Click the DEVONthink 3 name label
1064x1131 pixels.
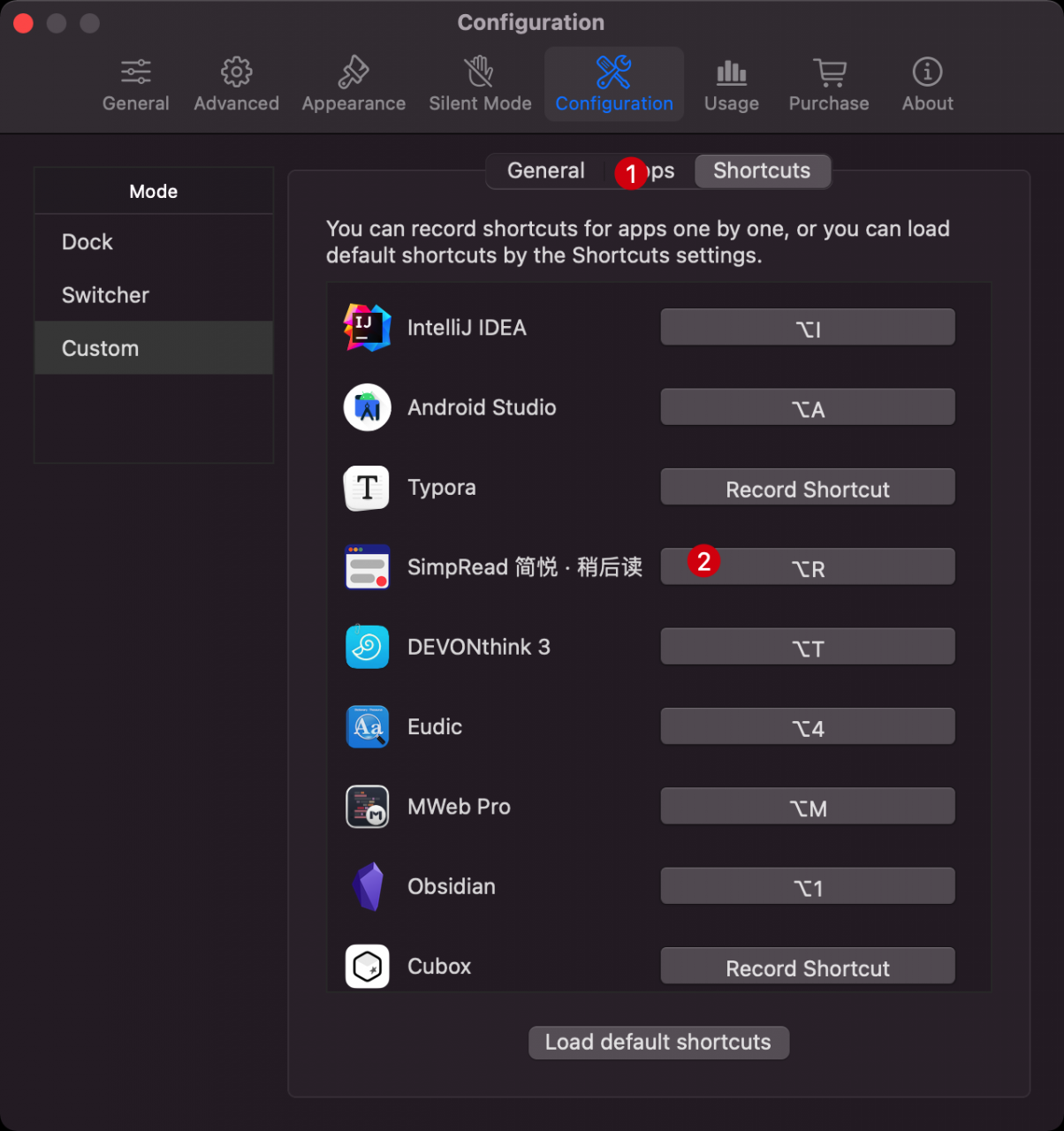coord(479,647)
